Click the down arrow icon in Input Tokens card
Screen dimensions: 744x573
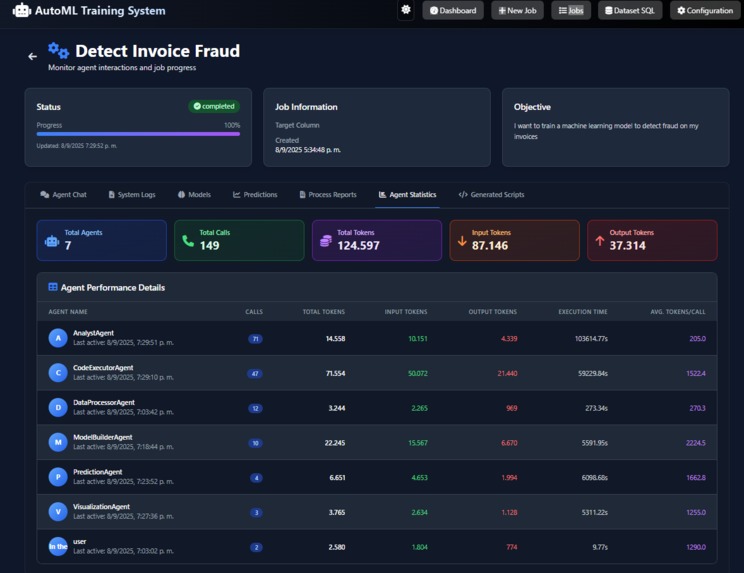coord(462,241)
